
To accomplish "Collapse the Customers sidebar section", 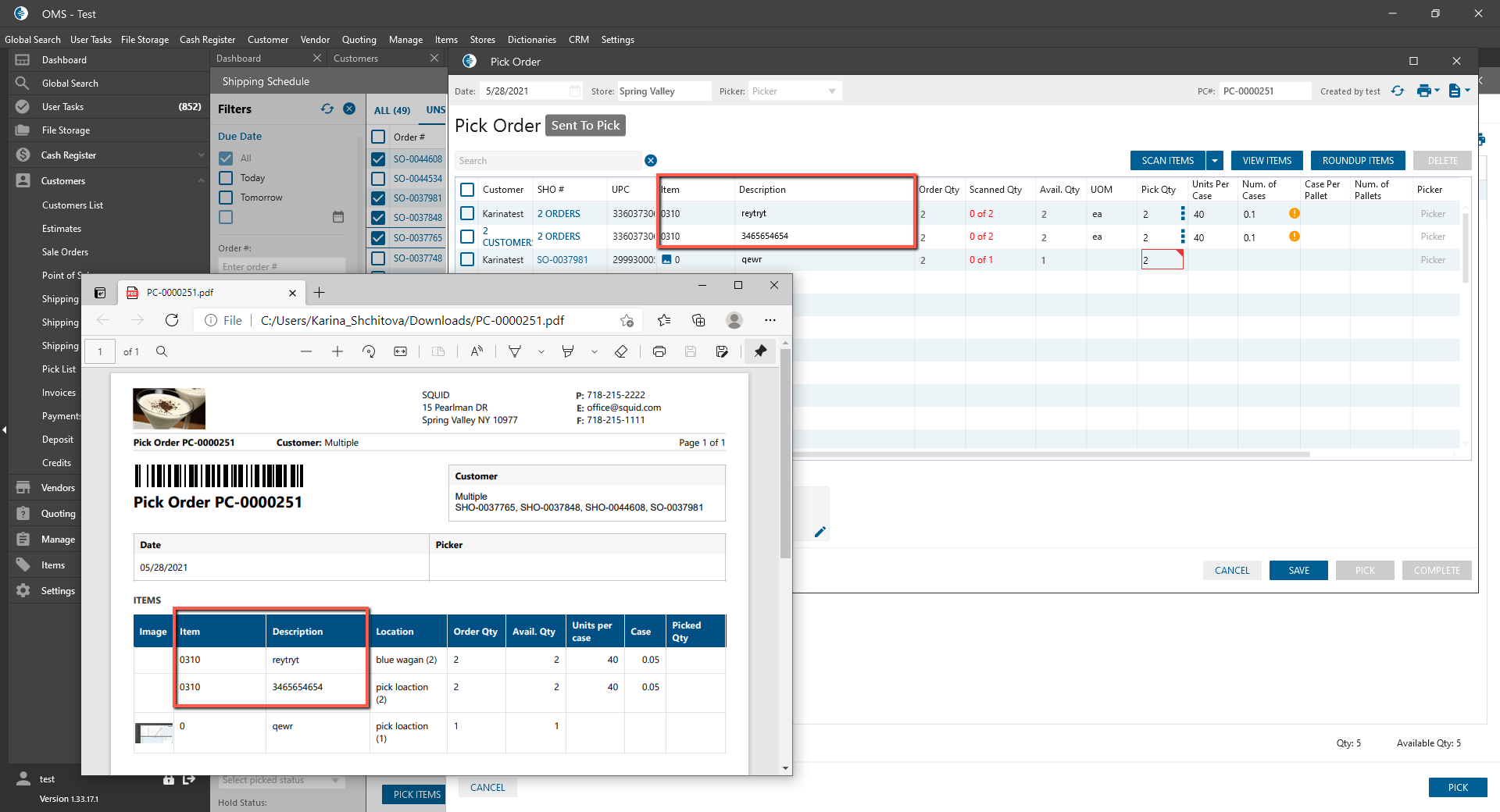I will (x=201, y=181).
